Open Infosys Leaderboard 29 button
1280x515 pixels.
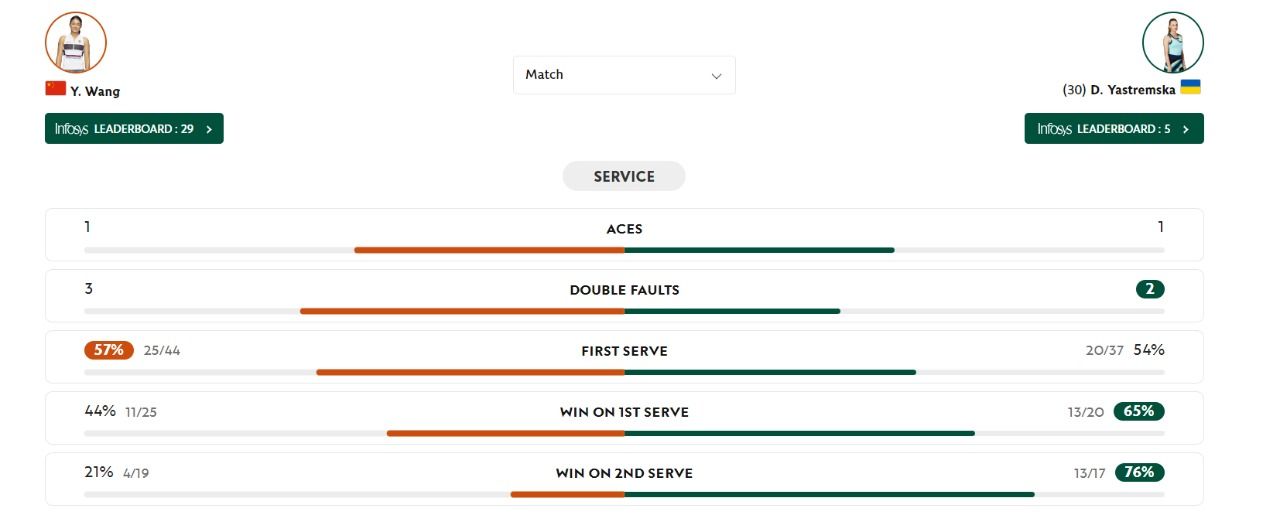click(133, 129)
